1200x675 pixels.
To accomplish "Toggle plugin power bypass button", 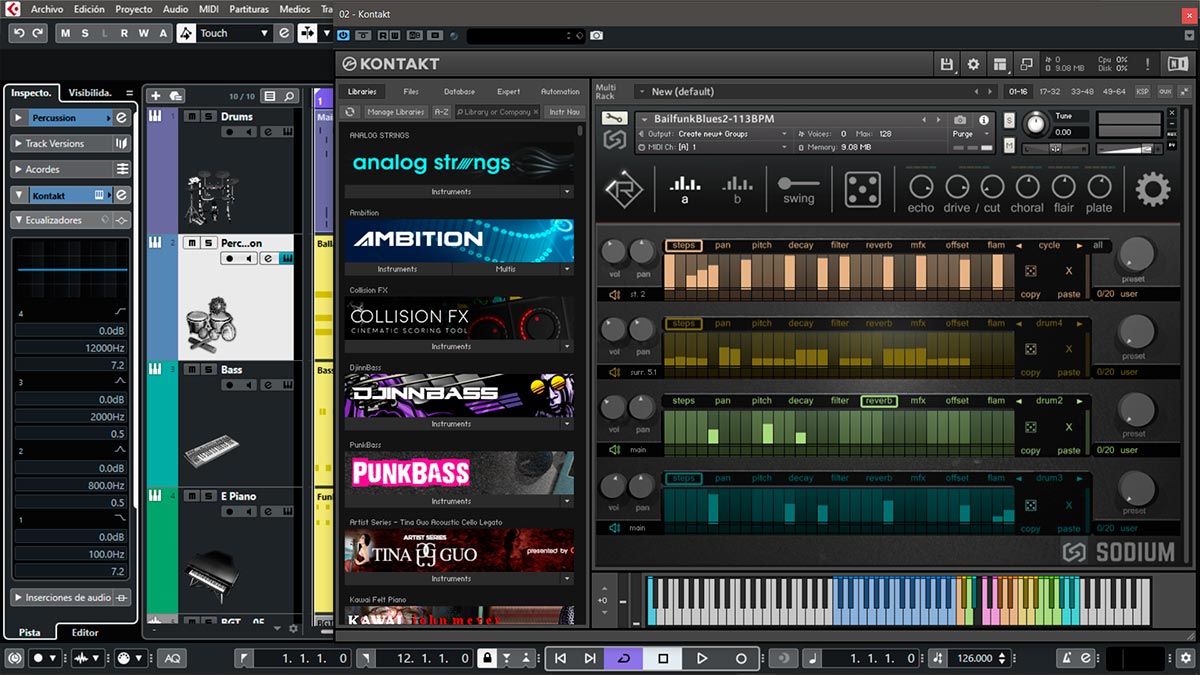I will pos(344,35).
